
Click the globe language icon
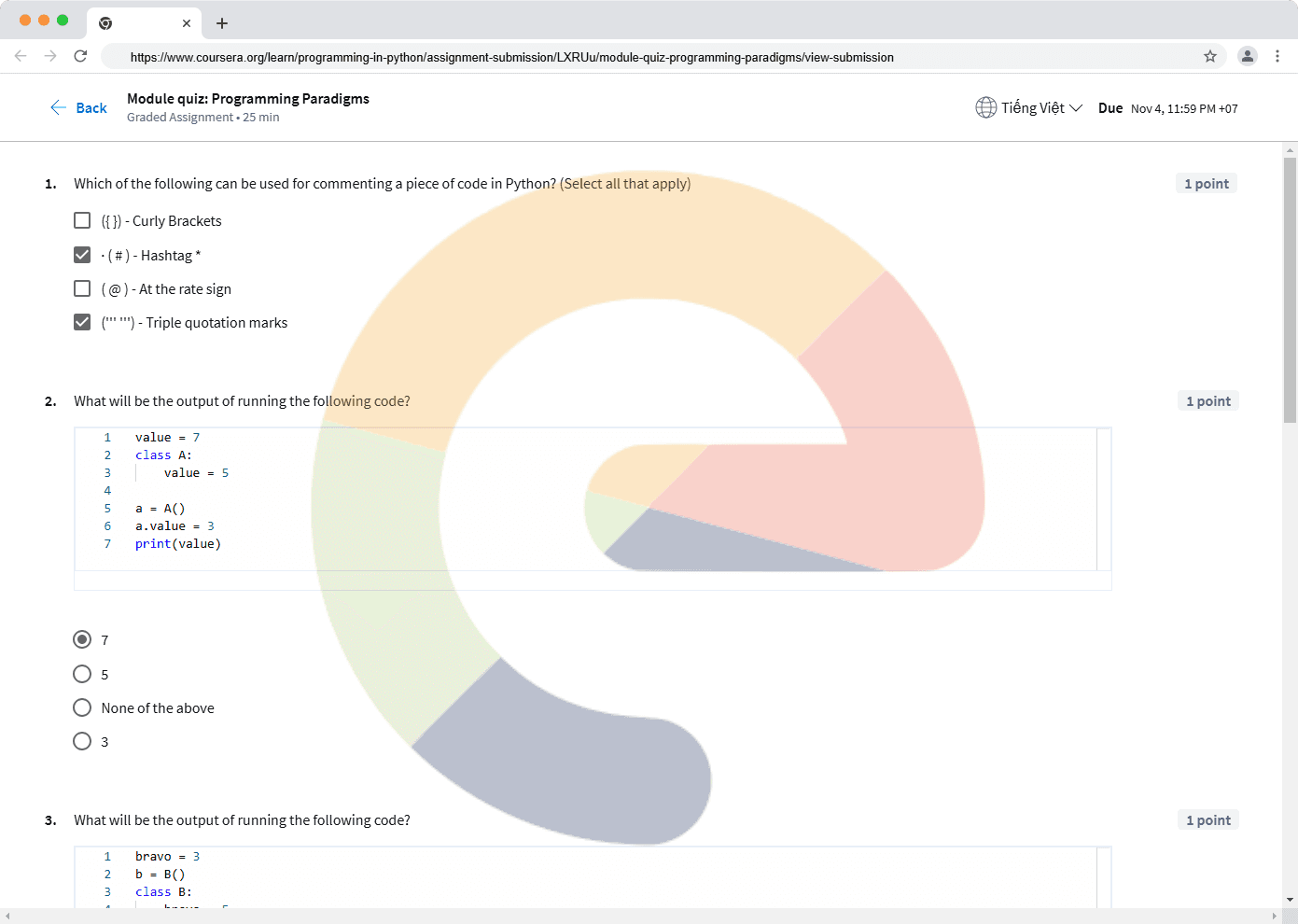985,108
